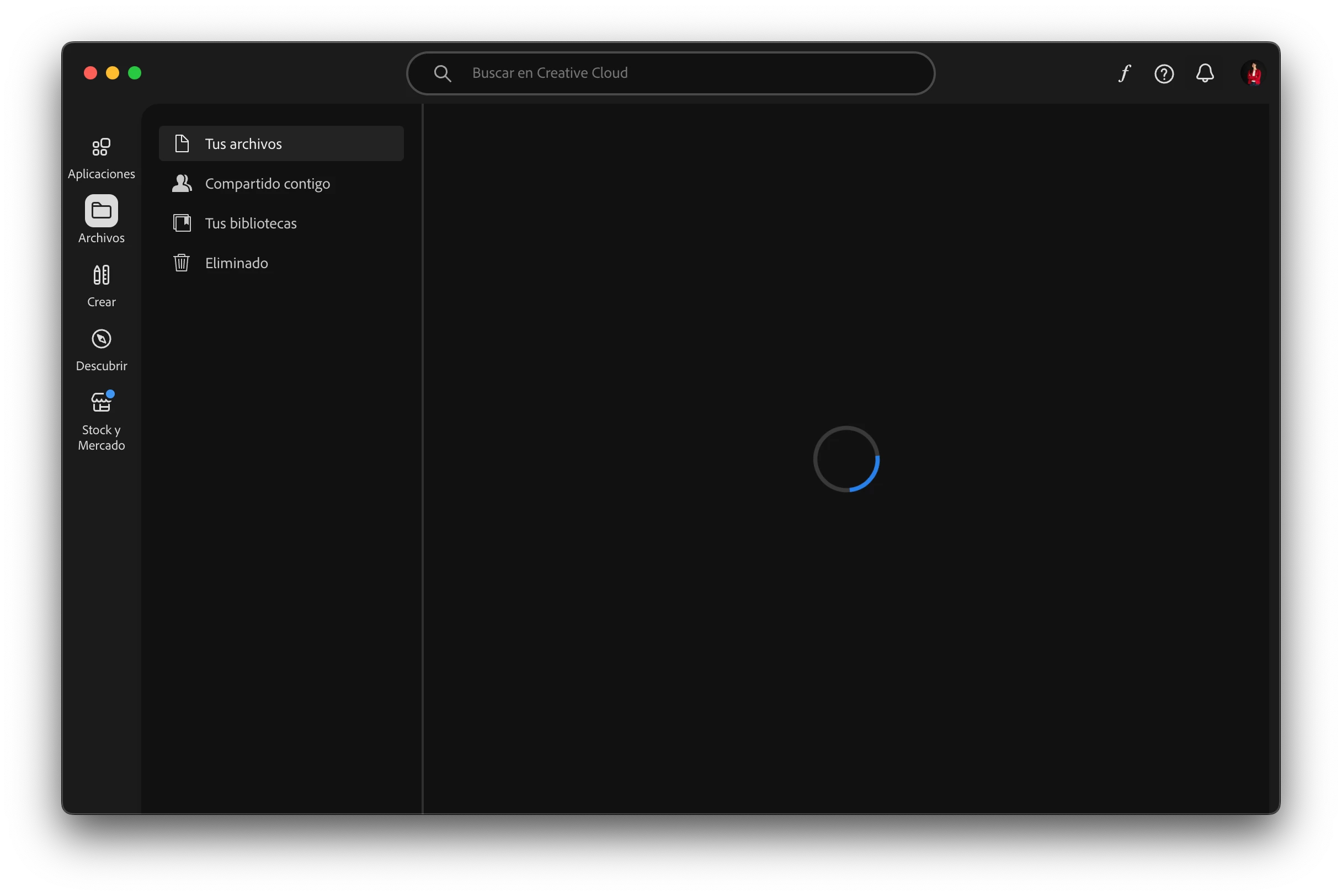
Task: Click the libraries icon beside Tus bibliotecas
Action: (182, 223)
